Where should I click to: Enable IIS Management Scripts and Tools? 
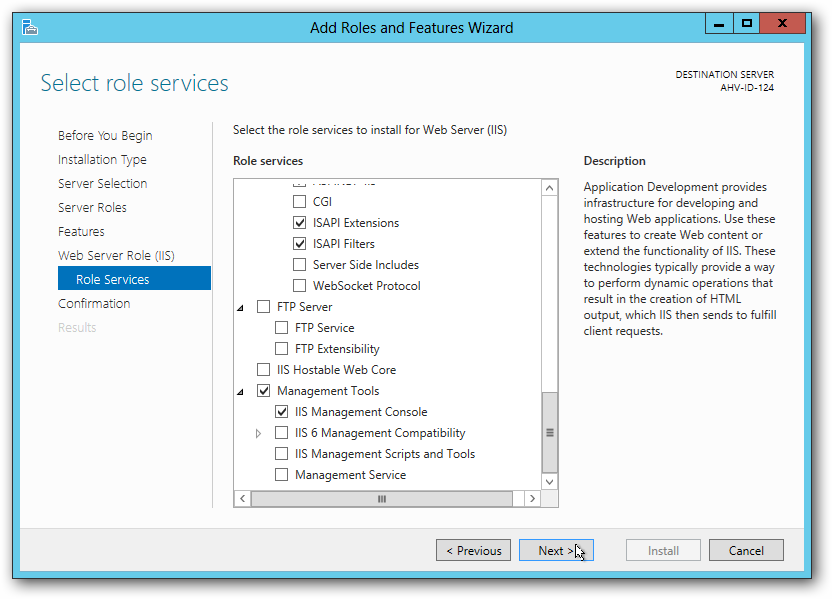[x=281, y=454]
